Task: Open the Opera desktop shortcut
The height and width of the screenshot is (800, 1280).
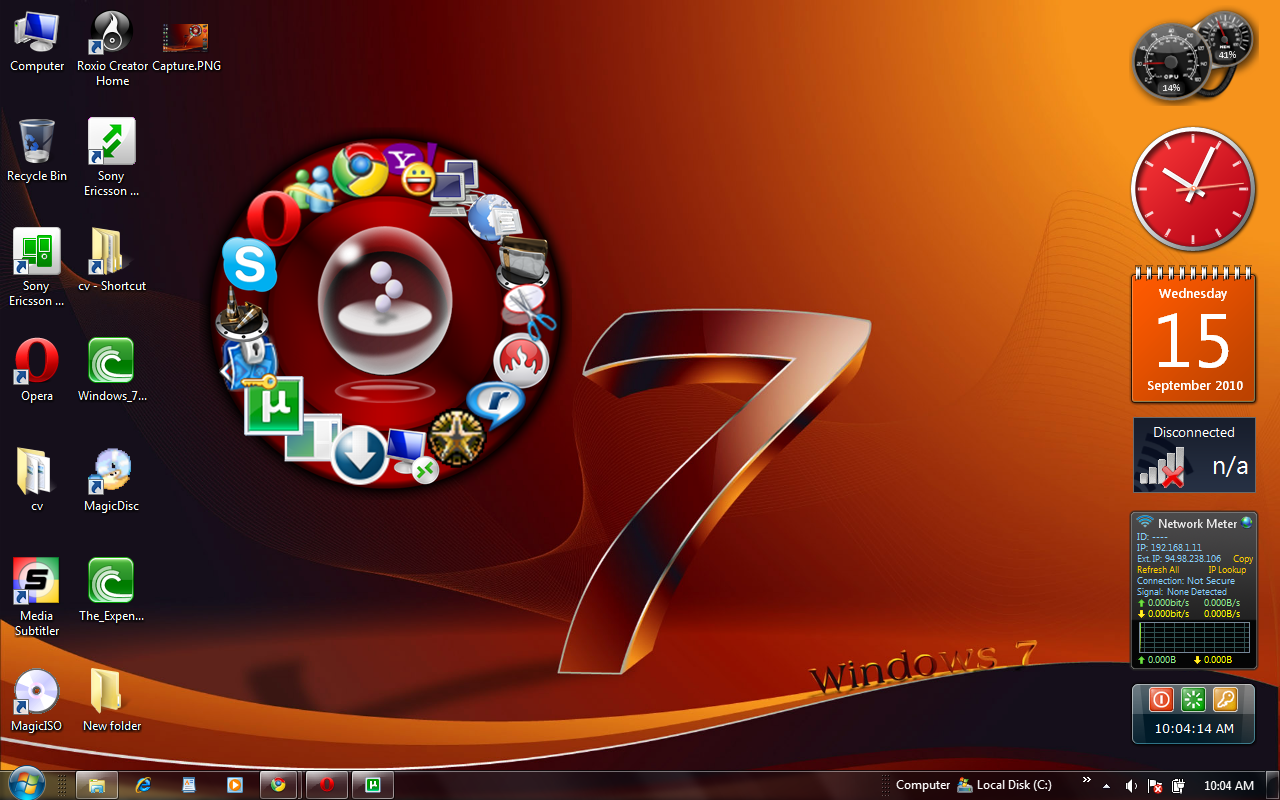Action: click(x=37, y=370)
